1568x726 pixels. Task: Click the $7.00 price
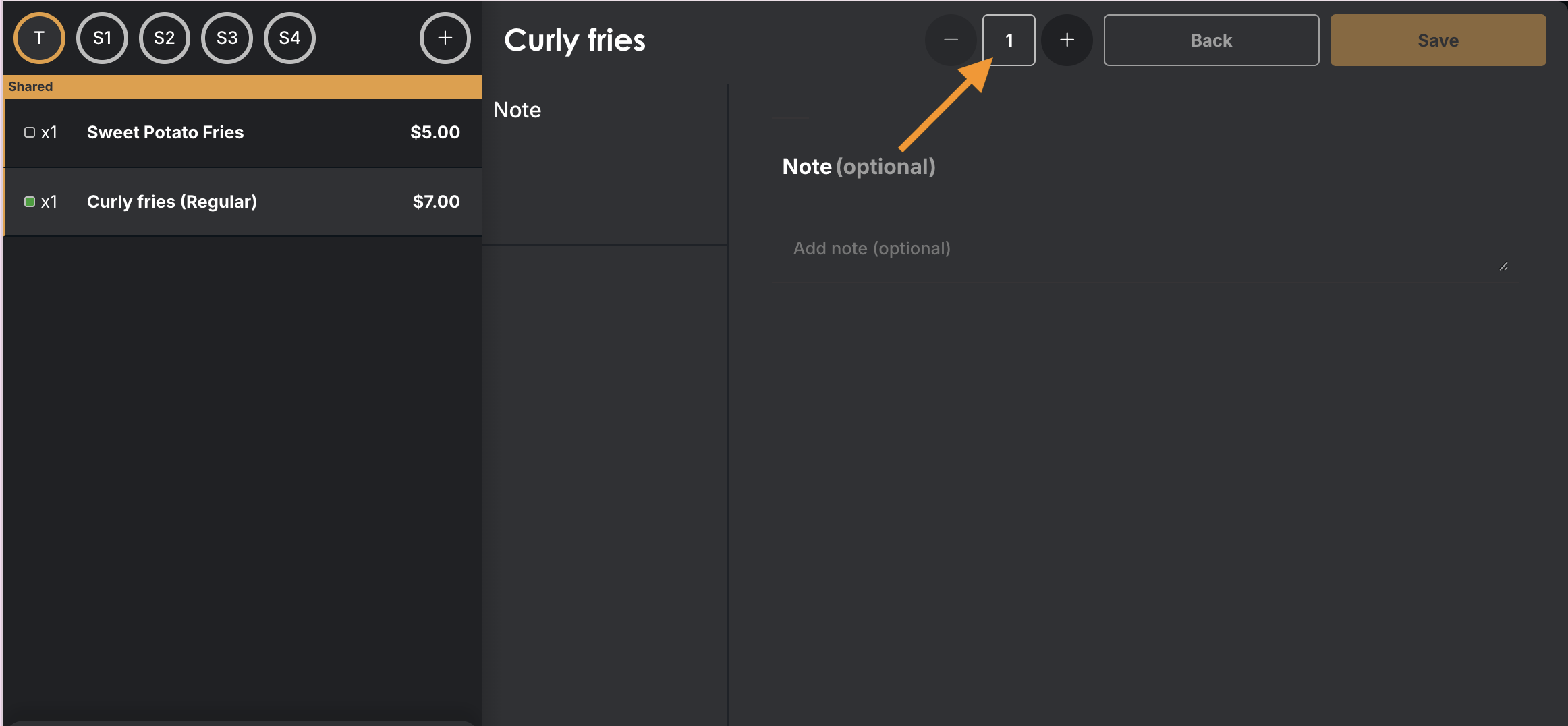437,202
